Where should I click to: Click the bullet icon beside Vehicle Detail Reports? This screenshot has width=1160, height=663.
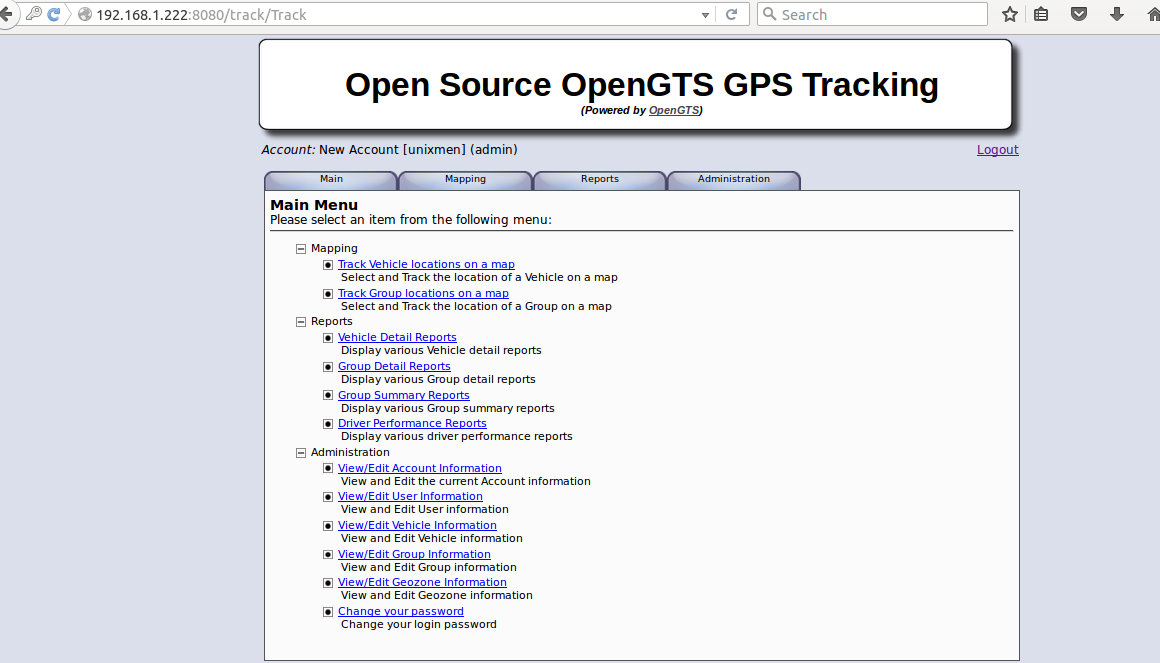(328, 338)
